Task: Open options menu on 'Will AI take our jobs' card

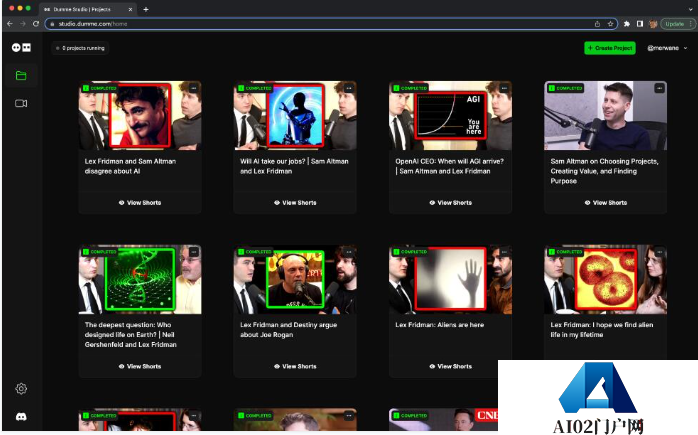Action: (x=349, y=88)
